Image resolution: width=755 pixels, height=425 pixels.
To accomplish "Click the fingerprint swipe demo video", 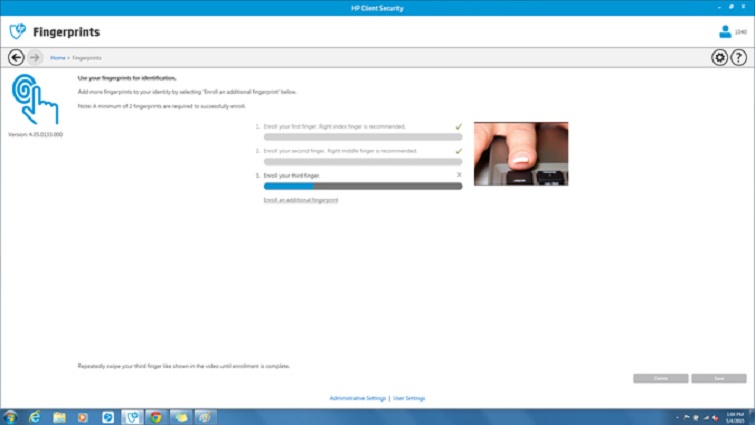I will tap(520, 154).
